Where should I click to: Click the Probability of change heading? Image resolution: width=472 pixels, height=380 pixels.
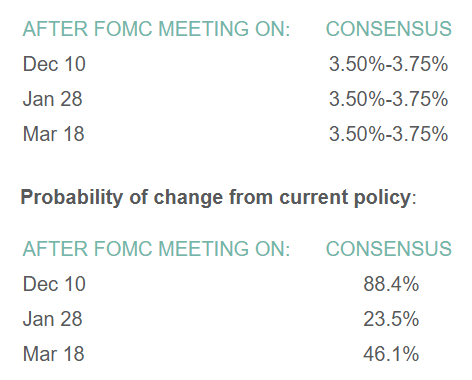tap(218, 197)
